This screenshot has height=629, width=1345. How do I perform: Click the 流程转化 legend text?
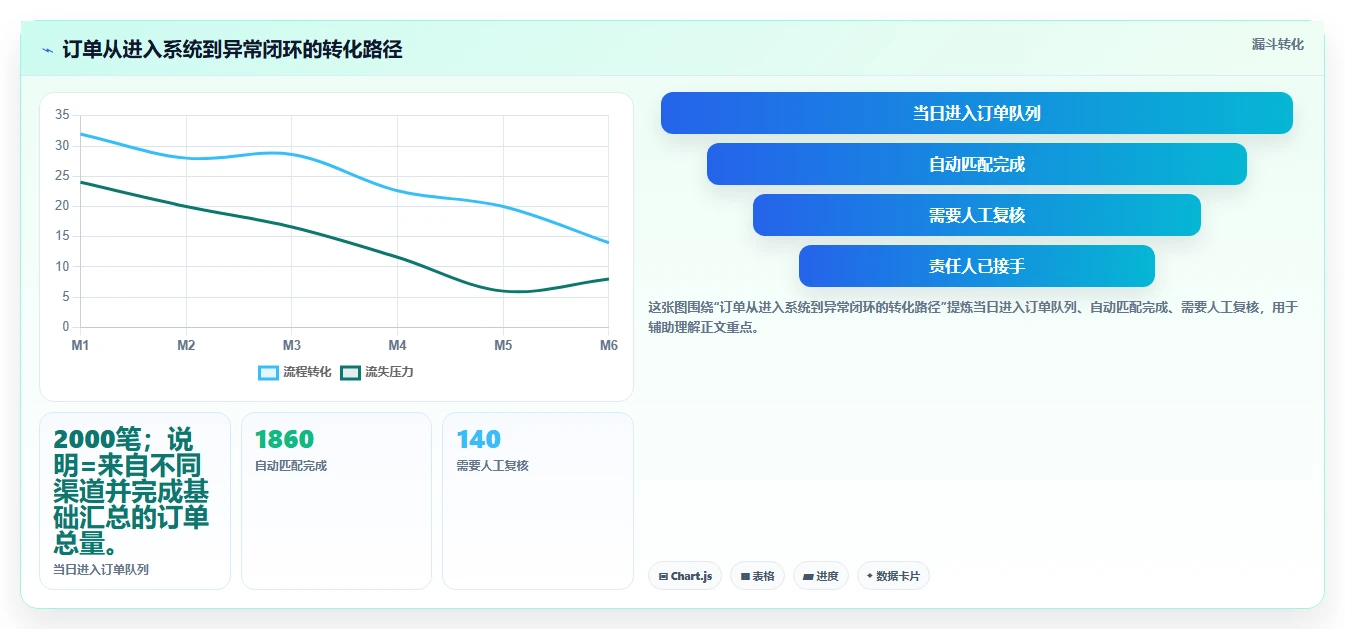307,372
